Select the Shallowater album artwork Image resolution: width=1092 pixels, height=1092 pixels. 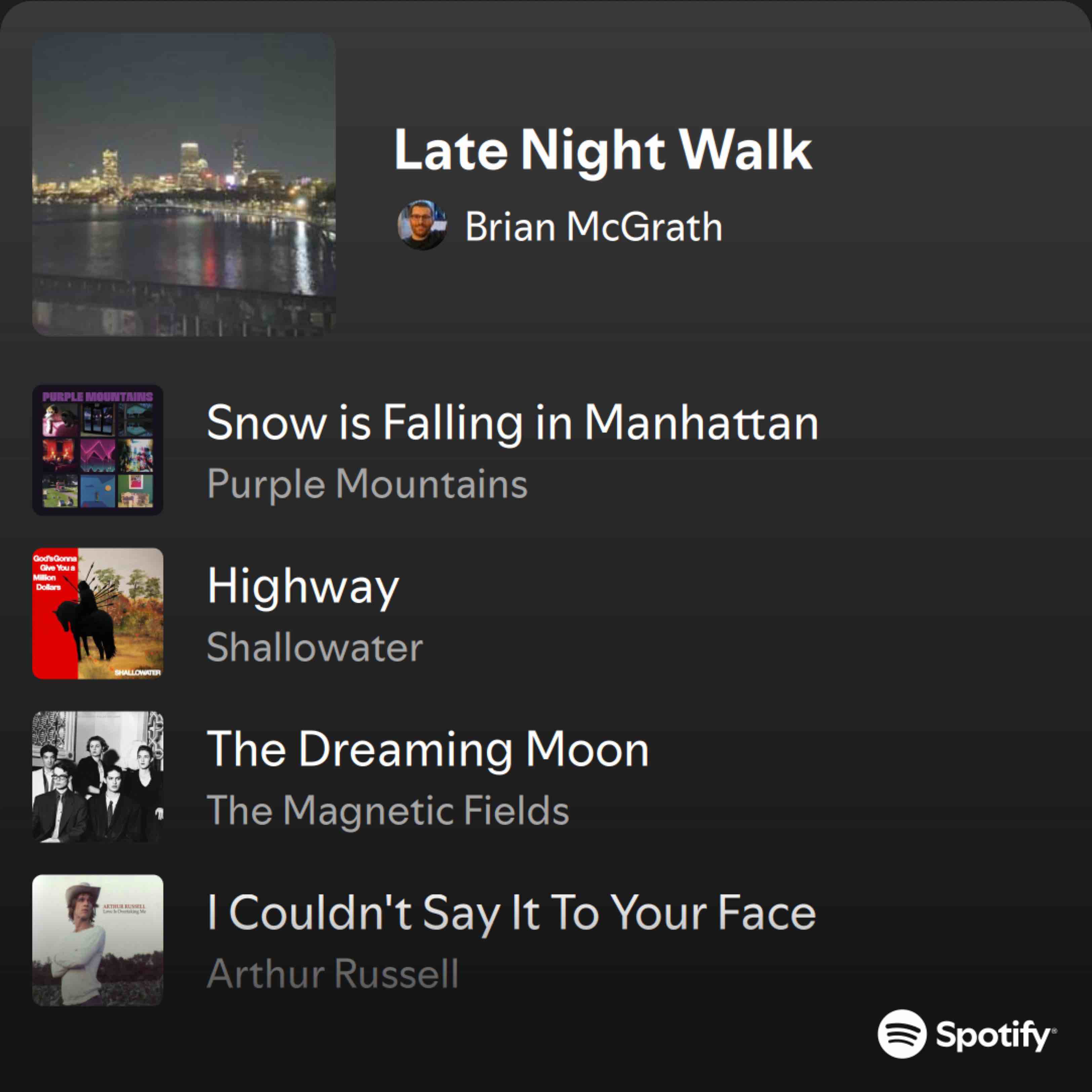coord(98,613)
